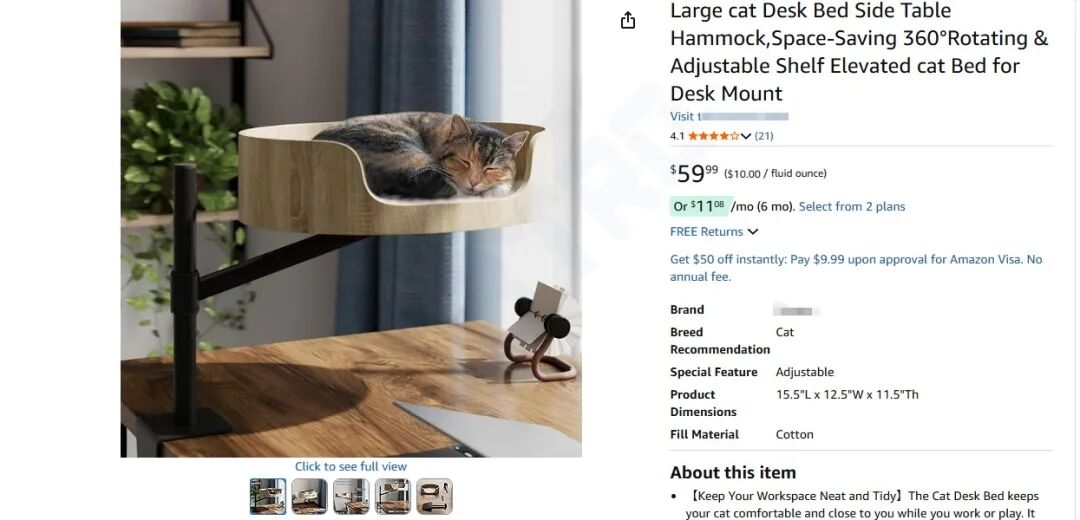1080x520 pixels.
Task: Click the $11.08 monthly payment badge
Action: [699, 207]
